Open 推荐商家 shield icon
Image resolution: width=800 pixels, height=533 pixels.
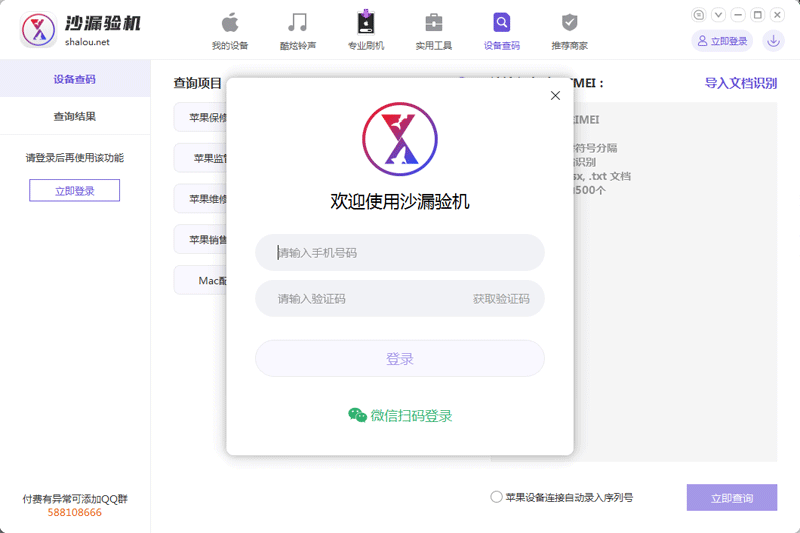pos(569,23)
